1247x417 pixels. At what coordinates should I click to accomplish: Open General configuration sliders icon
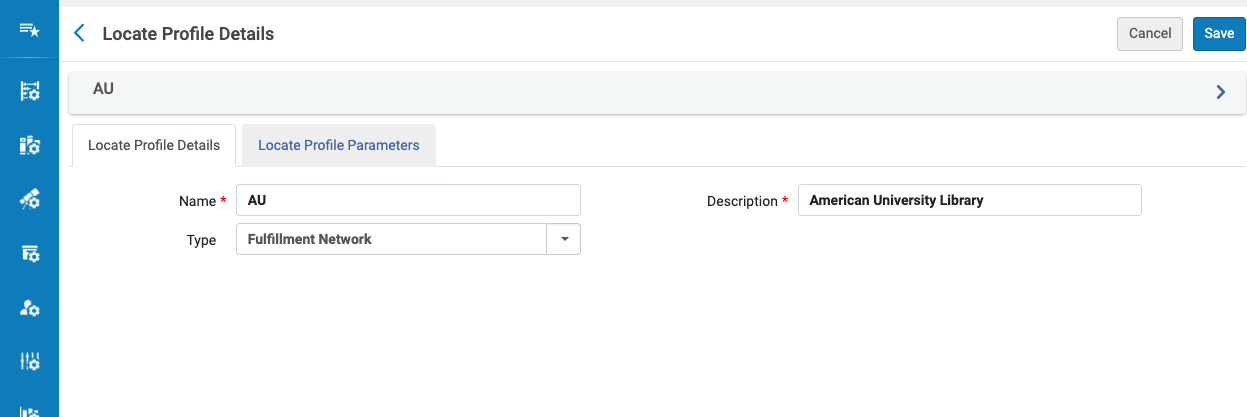[x=29, y=361]
